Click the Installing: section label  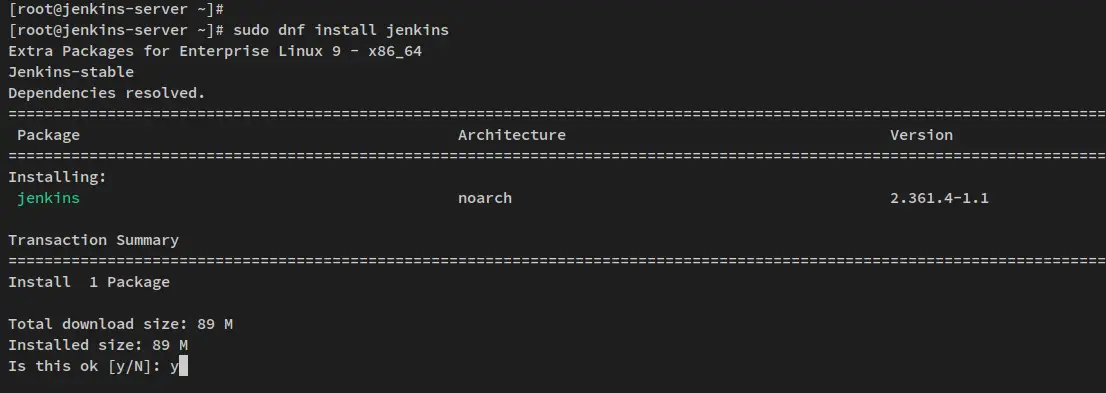click(58, 177)
